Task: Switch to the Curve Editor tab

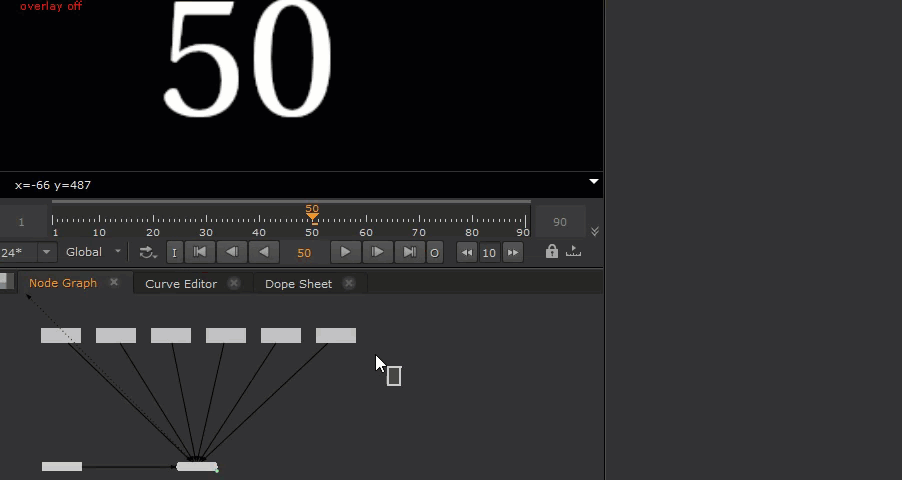Action: click(181, 283)
